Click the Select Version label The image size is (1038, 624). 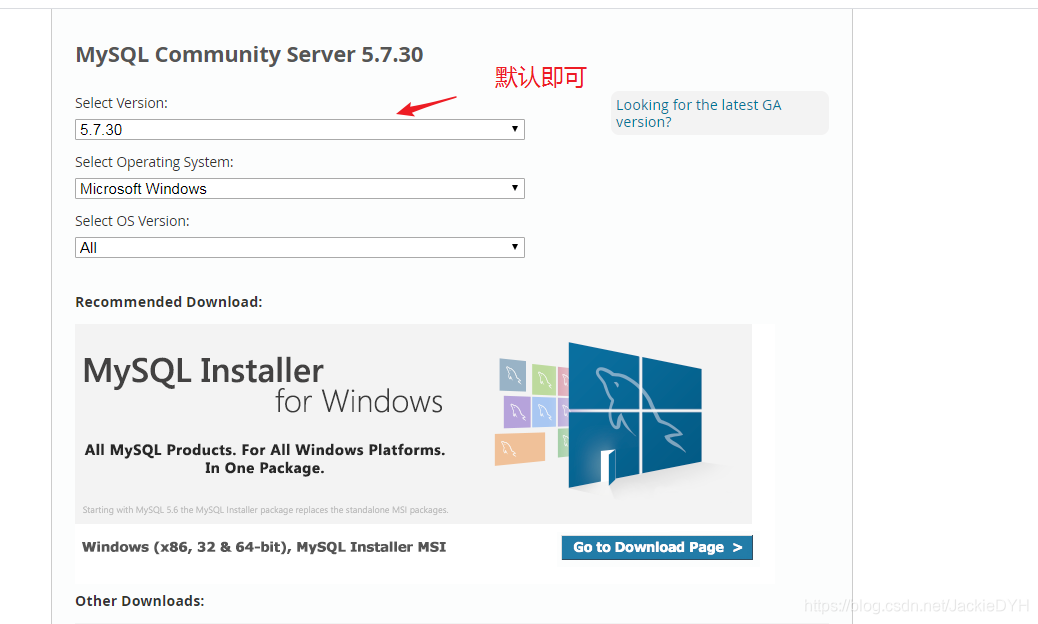121,103
